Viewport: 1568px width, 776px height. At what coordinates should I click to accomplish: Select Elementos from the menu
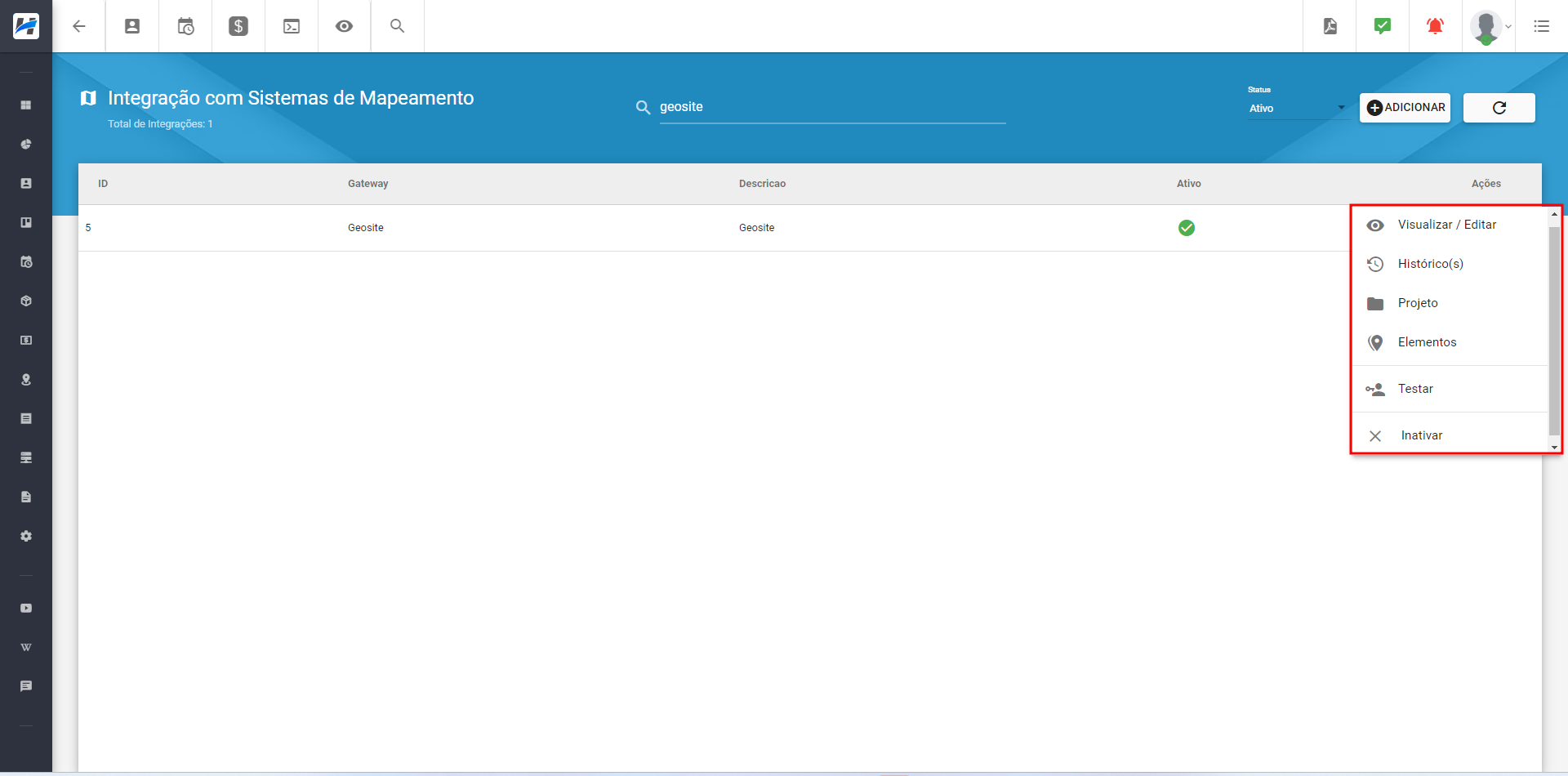(x=1450, y=342)
